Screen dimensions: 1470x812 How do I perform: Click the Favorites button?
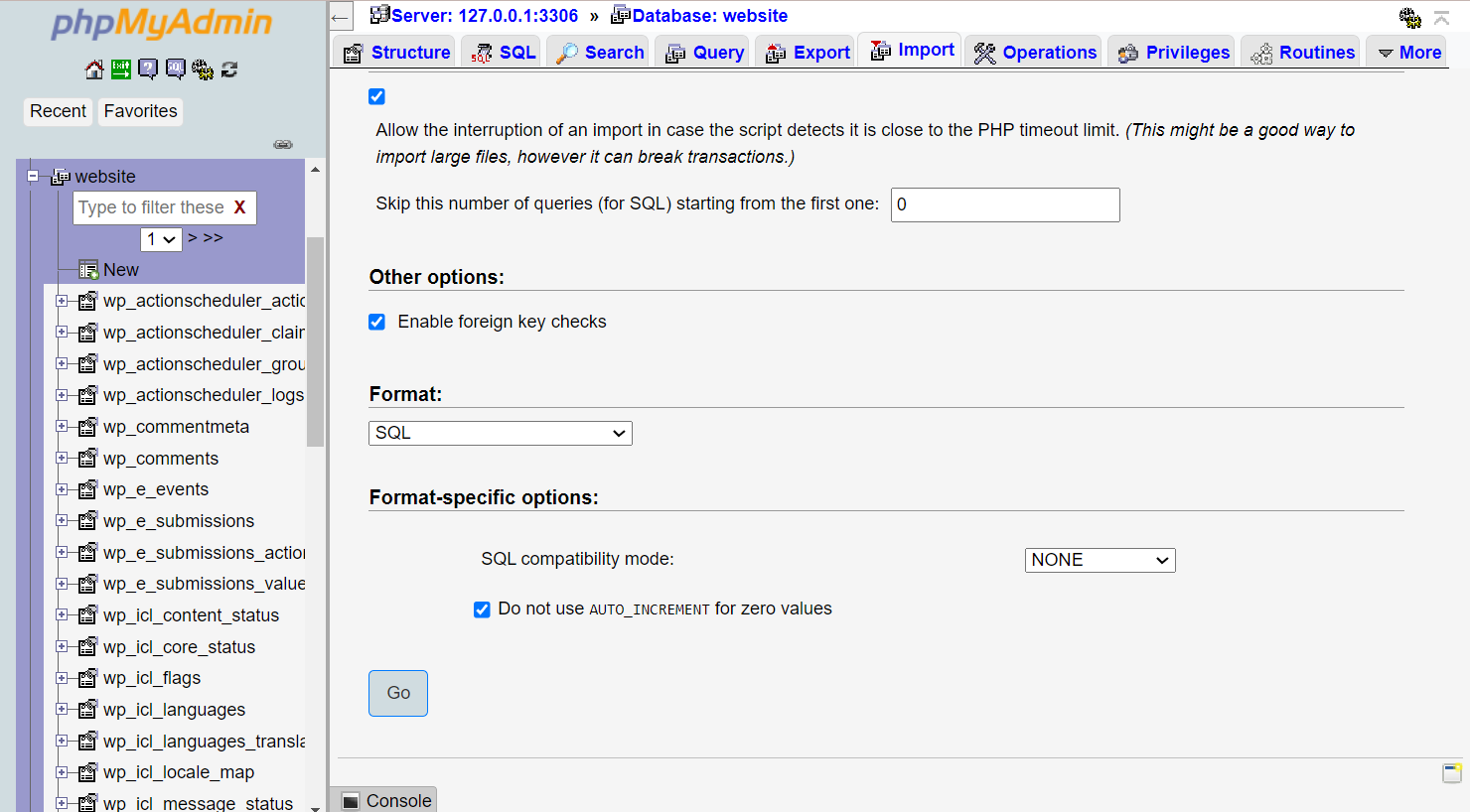coord(140,111)
